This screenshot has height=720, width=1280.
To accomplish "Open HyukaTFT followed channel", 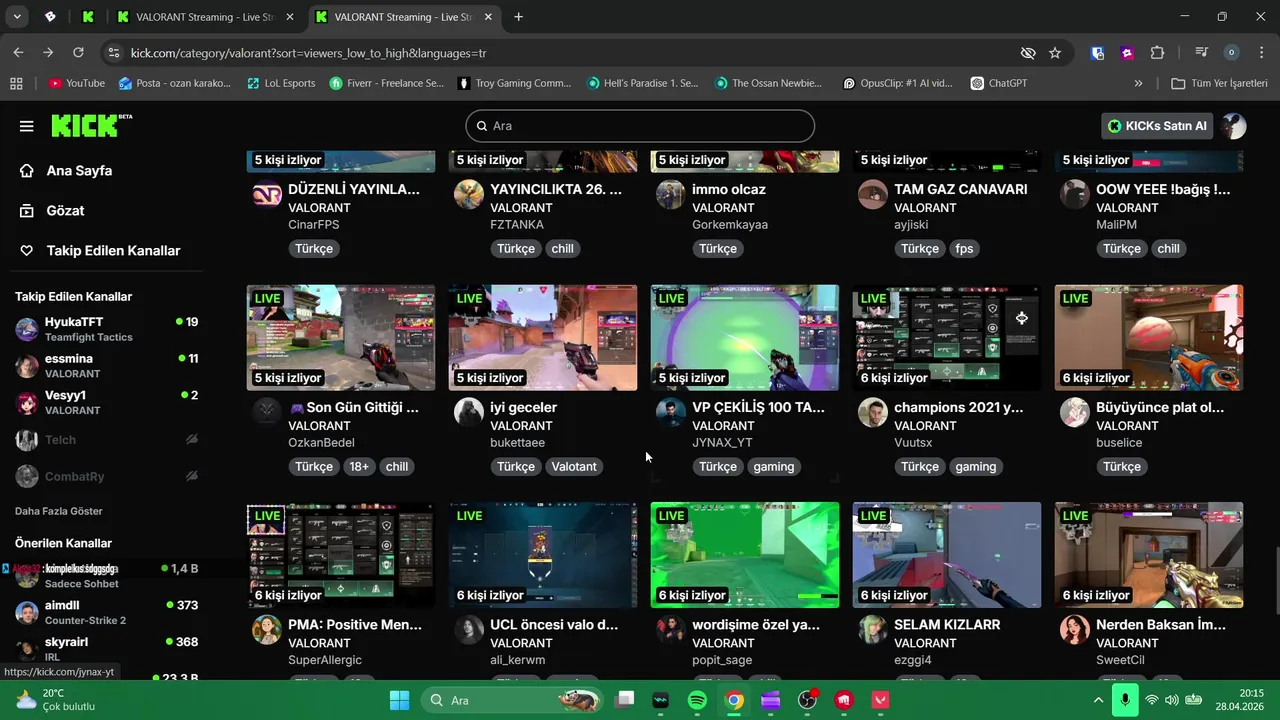I will (x=106, y=329).
